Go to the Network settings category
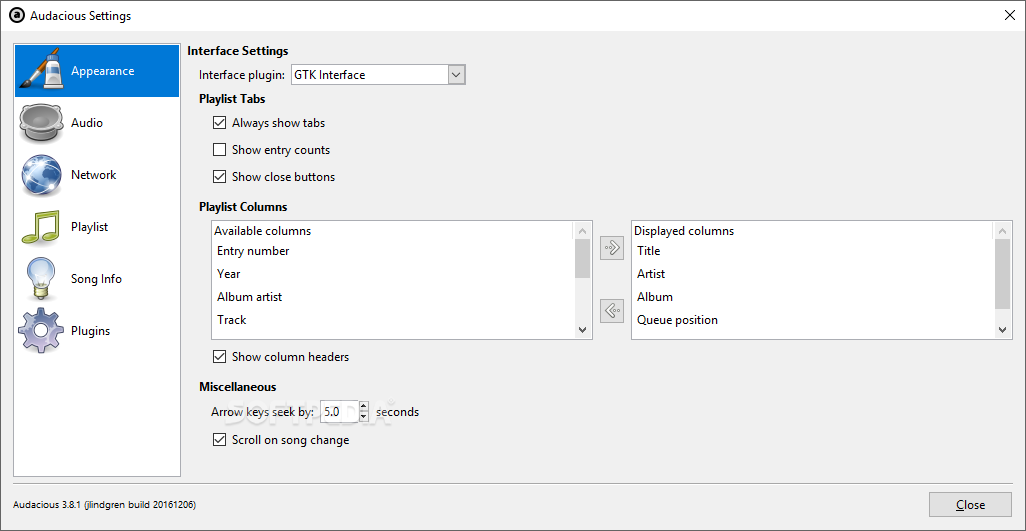The width and height of the screenshot is (1026, 531). point(97,175)
